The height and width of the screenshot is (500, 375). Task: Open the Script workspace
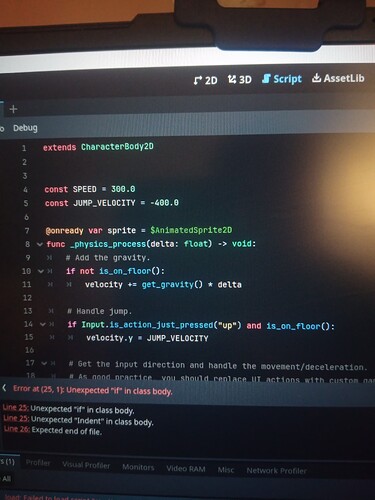(x=282, y=79)
